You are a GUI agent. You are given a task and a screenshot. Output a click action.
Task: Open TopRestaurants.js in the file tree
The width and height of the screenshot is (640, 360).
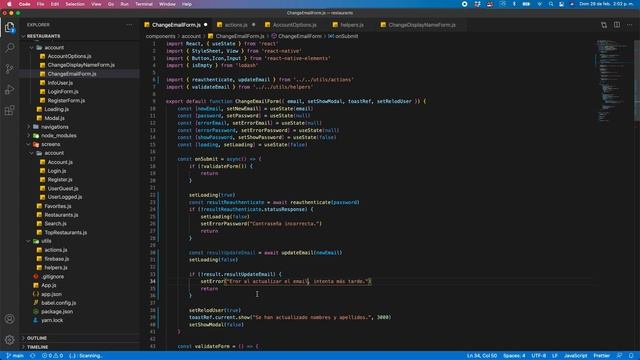point(66,233)
